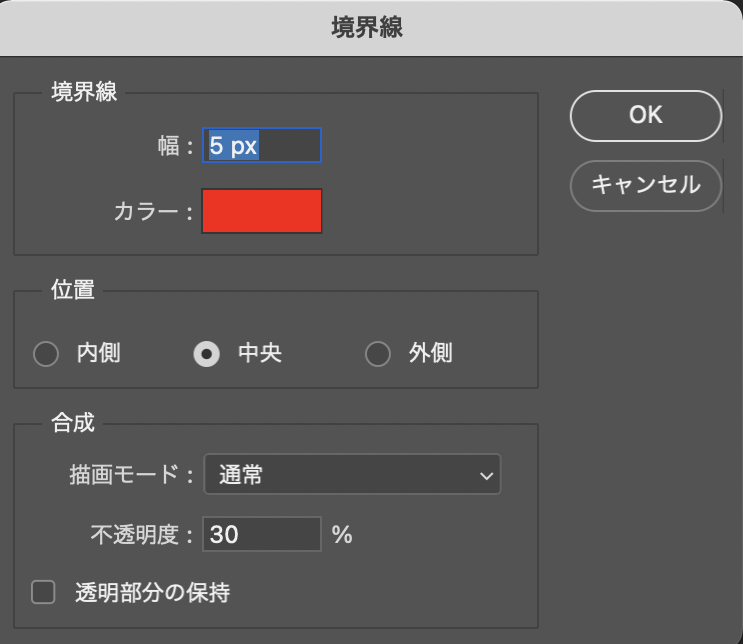Screen dimensions: 743x644
Task: Click the 境界線 dialog title bar
Action: click(x=371, y=28)
